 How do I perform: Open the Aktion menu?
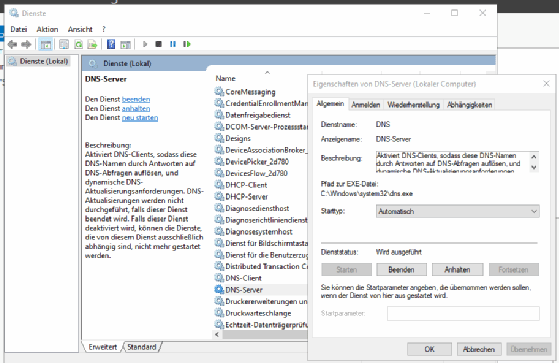click(x=47, y=29)
